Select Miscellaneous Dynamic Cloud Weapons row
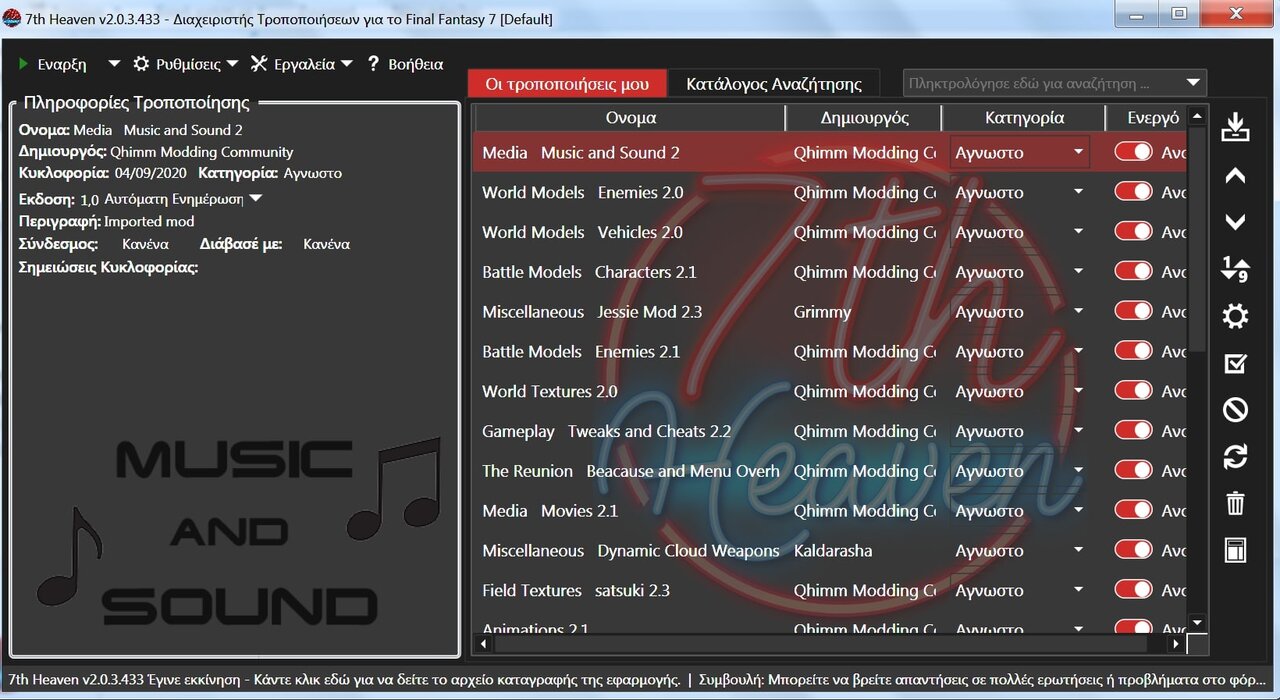 click(830, 550)
